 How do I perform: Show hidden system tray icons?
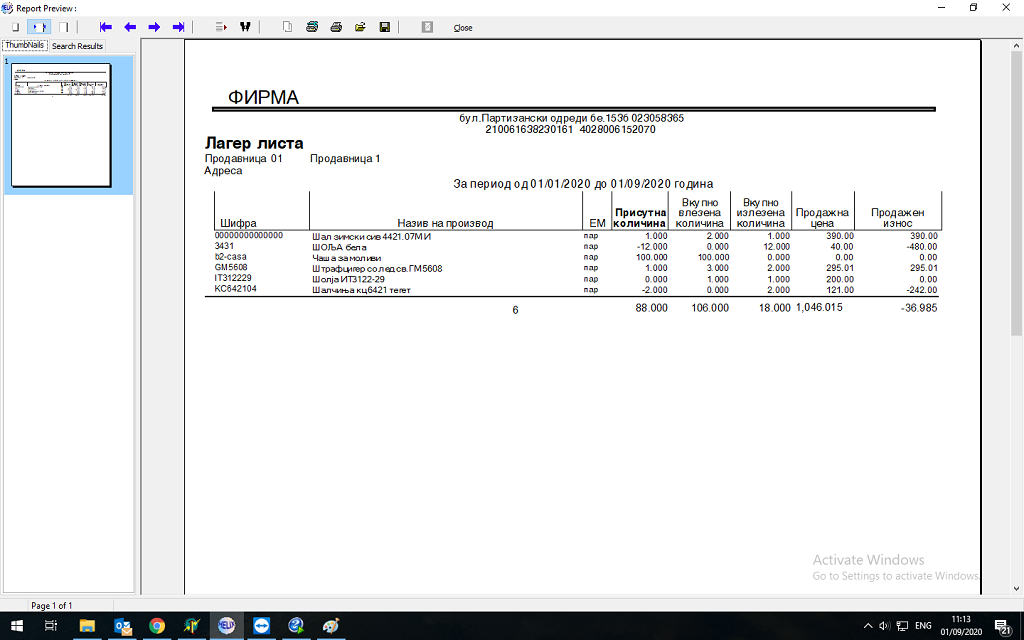pyautogui.click(x=868, y=626)
